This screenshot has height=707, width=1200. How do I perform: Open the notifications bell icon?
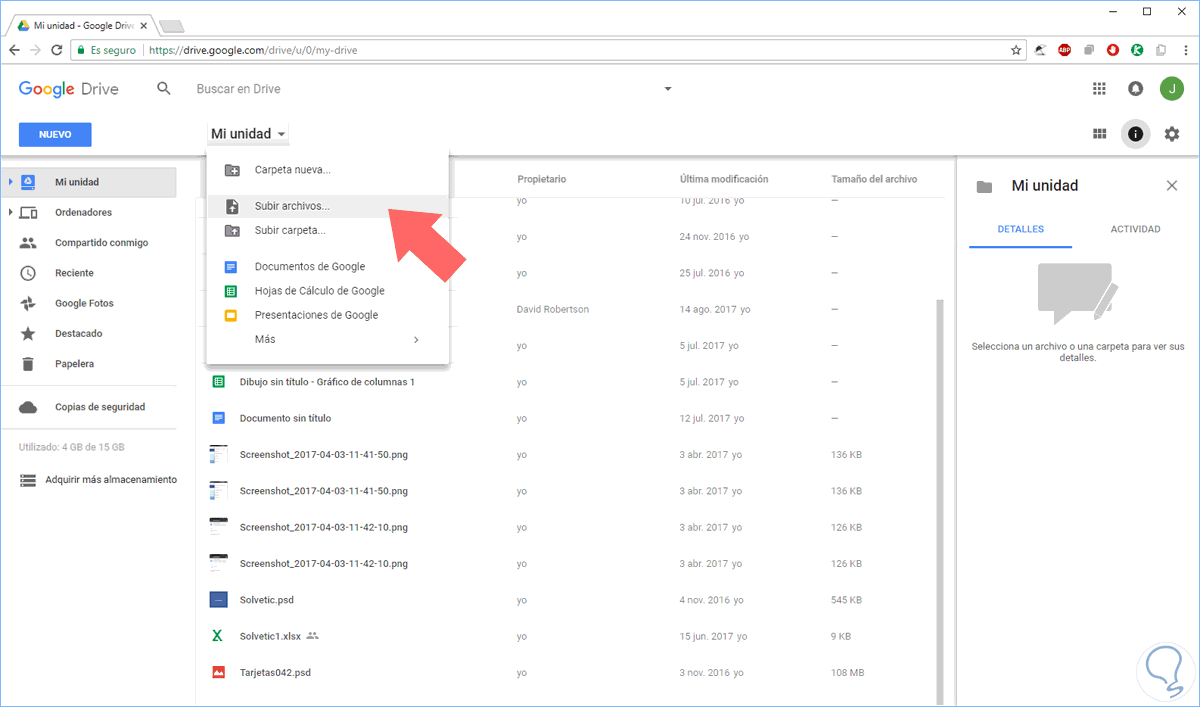1135,89
